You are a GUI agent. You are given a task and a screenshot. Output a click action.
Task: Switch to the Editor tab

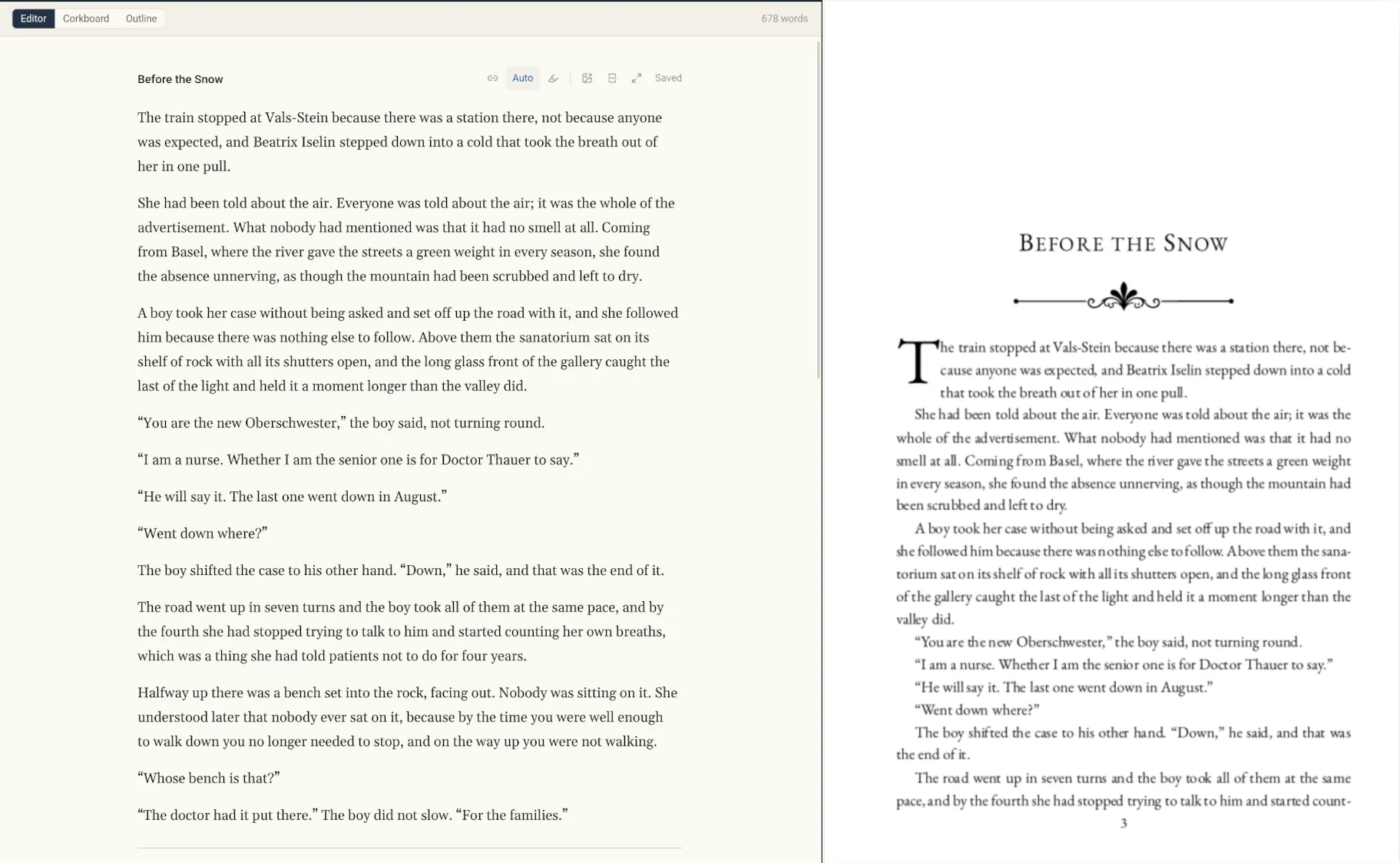pyautogui.click(x=33, y=18)
